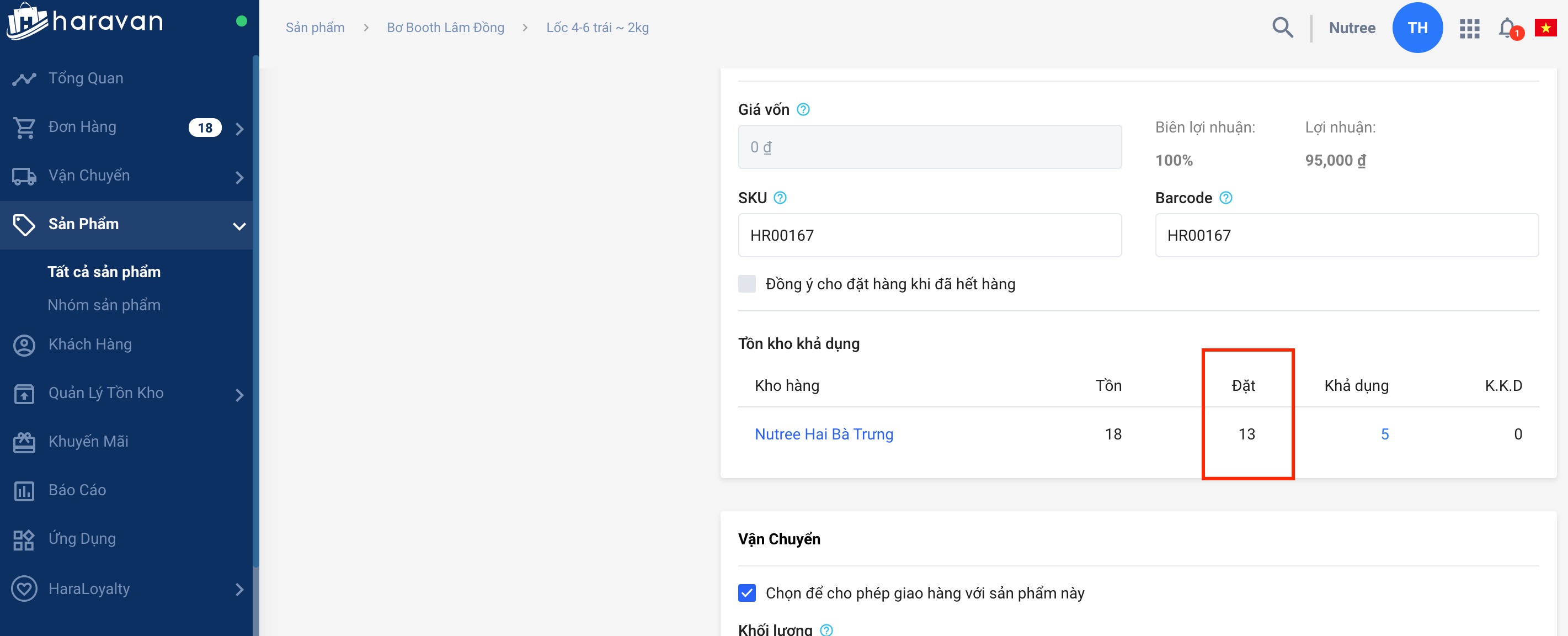Click the K.K.D value 0
Screen dimensions: 1568x636
tap(1517, 434)
